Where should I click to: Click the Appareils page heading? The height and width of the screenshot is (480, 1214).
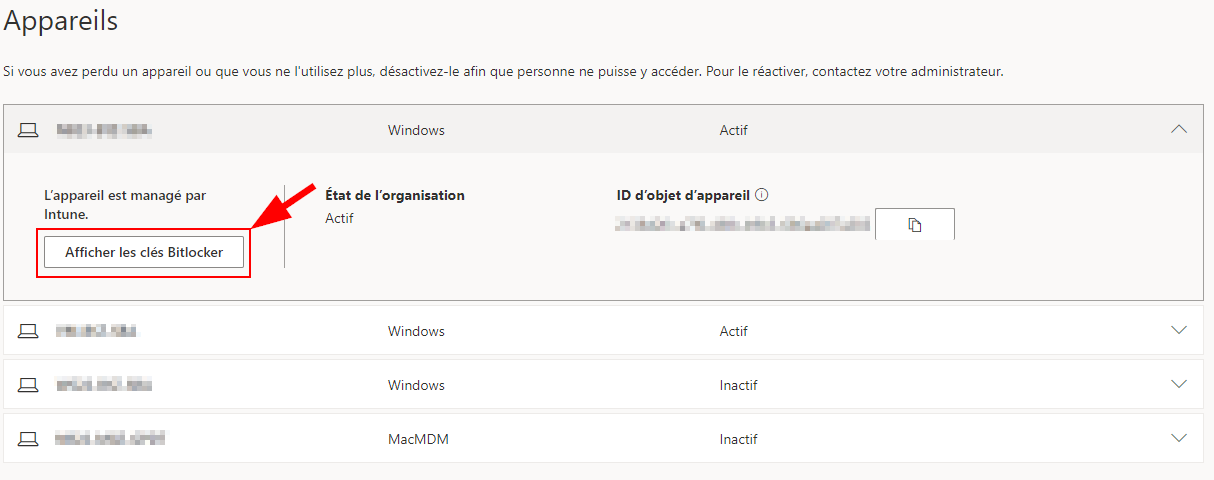tap(61, 21)
